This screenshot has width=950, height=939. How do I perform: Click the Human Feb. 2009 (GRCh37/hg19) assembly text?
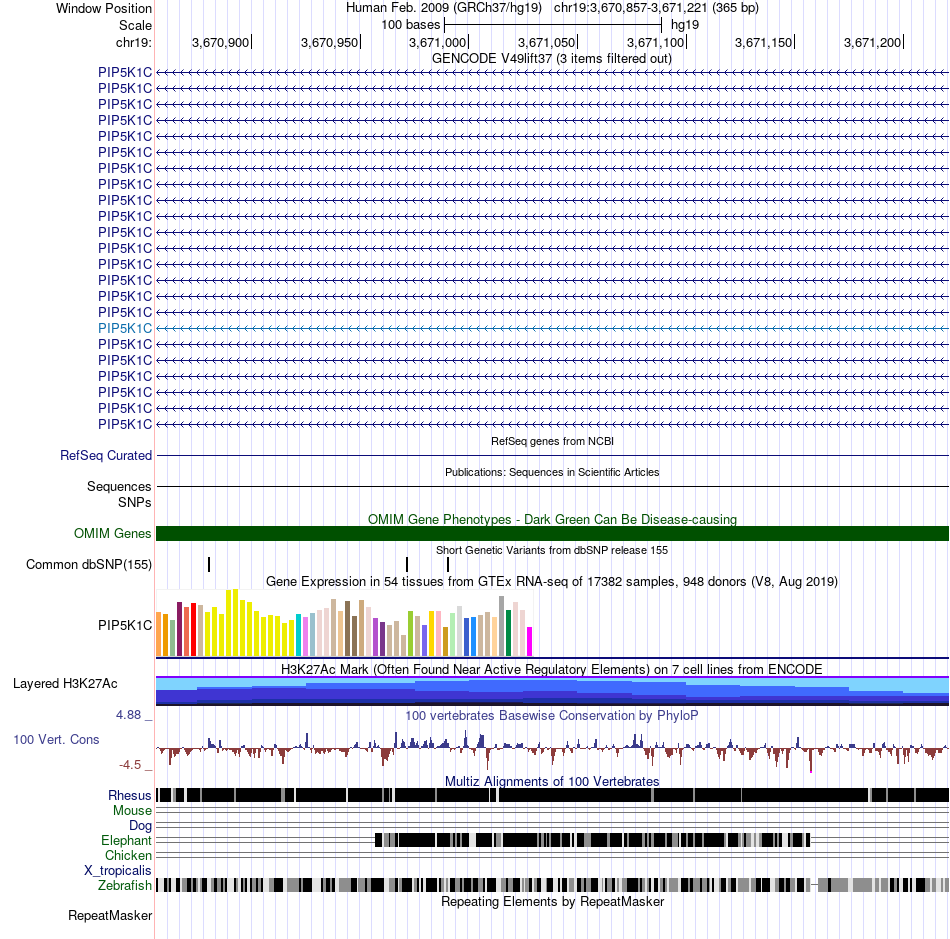tap(443, 8)
